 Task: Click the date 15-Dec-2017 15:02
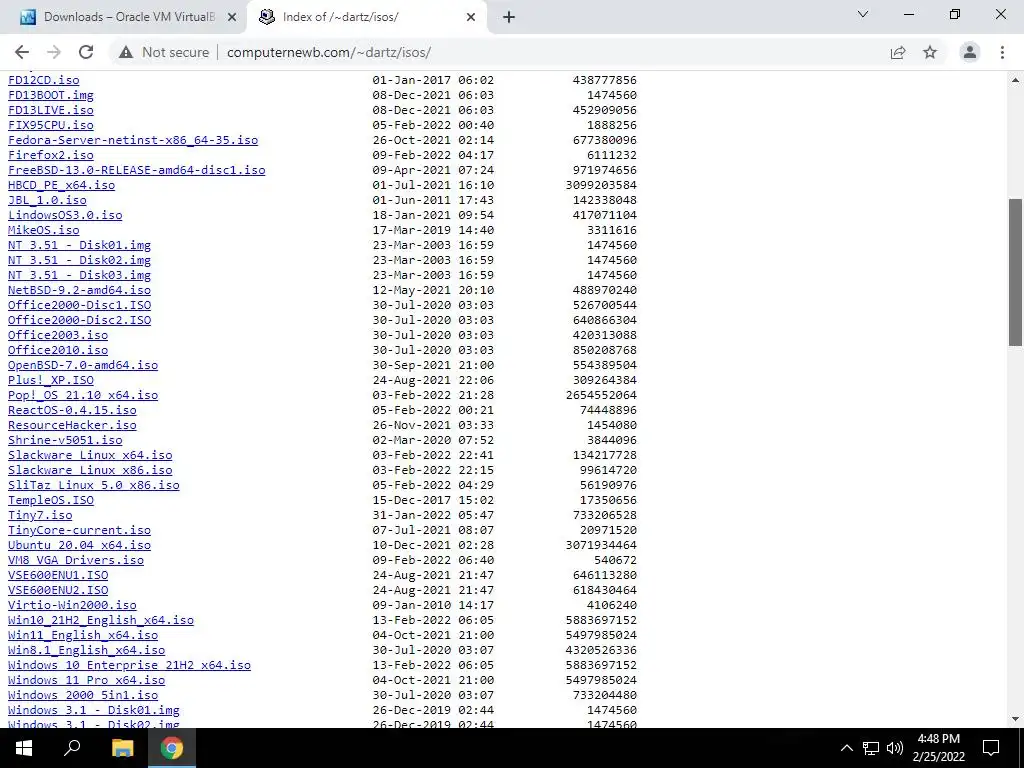click(433, 500)
